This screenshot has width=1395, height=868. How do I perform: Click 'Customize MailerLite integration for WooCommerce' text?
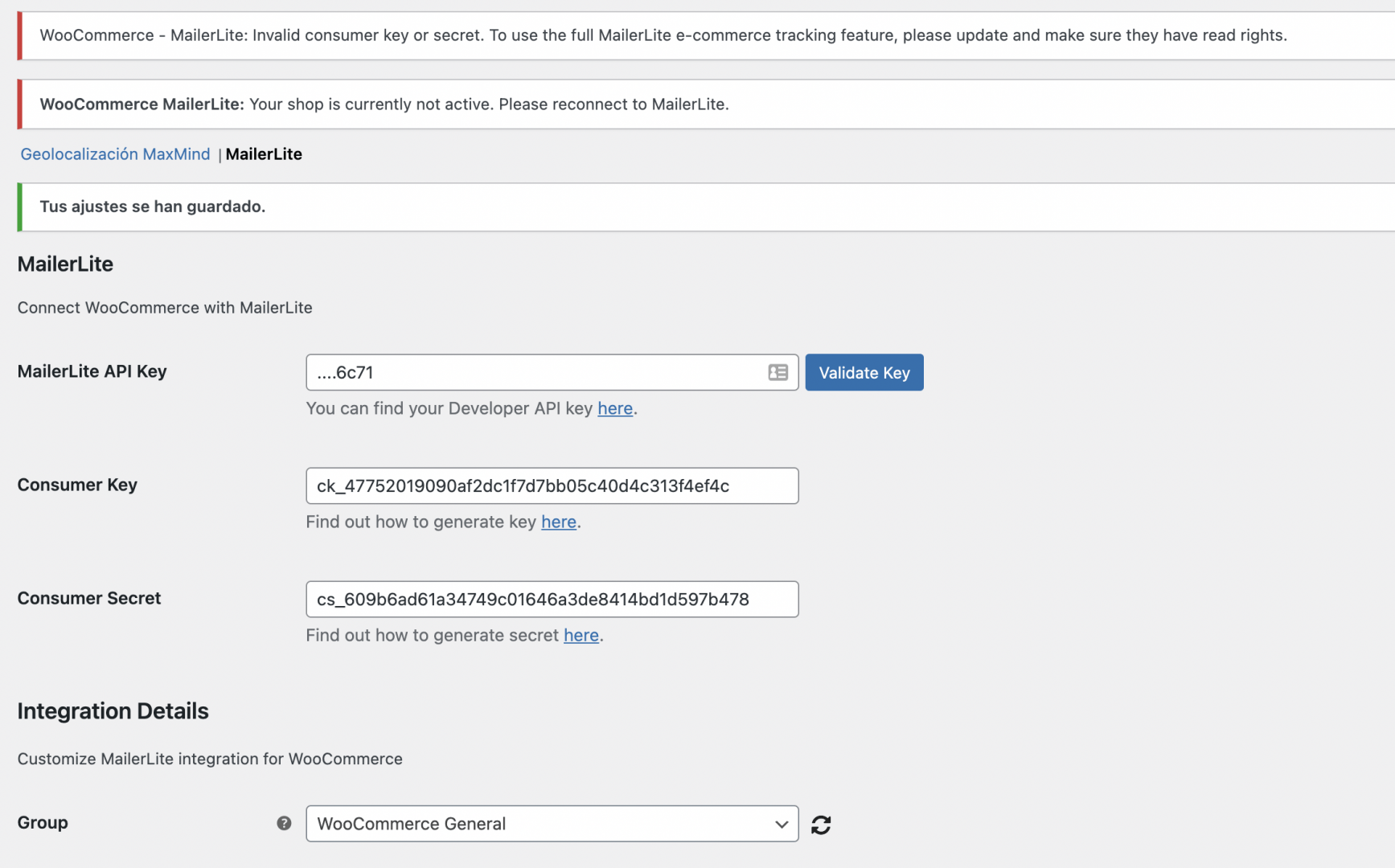tap(210, 759)
